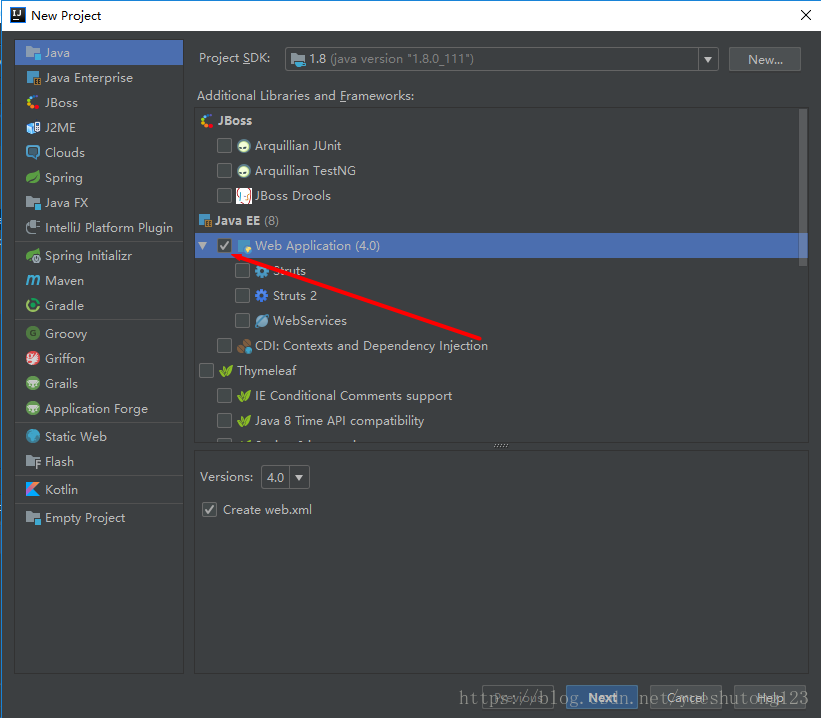Screen dimensions: 821x718
Task: Enable the WebServices checkbox
Action: (x=242, y=321)
